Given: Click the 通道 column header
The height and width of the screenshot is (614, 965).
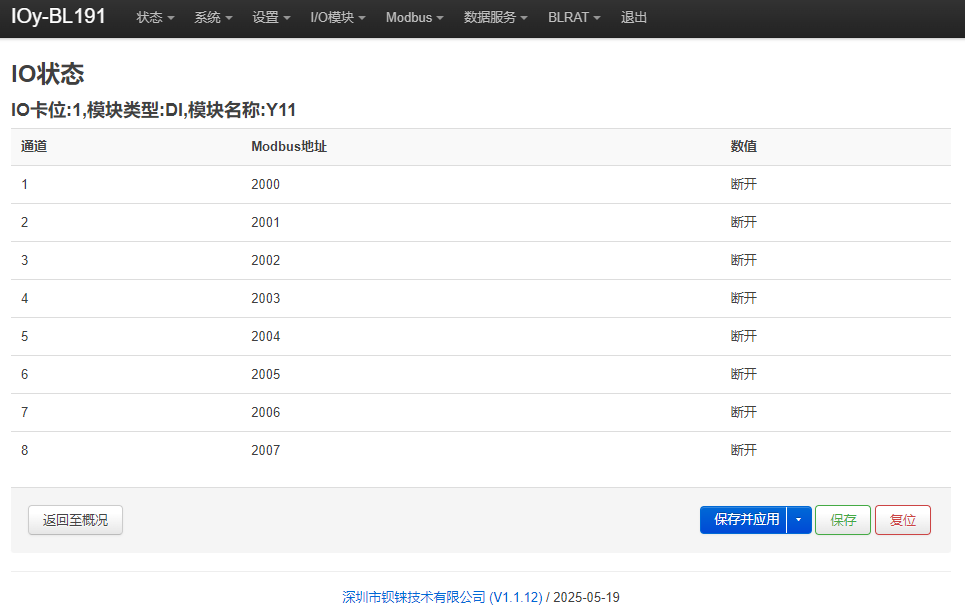Looking at the screenshot, I should pyautogui.click(x=34, y=146).
